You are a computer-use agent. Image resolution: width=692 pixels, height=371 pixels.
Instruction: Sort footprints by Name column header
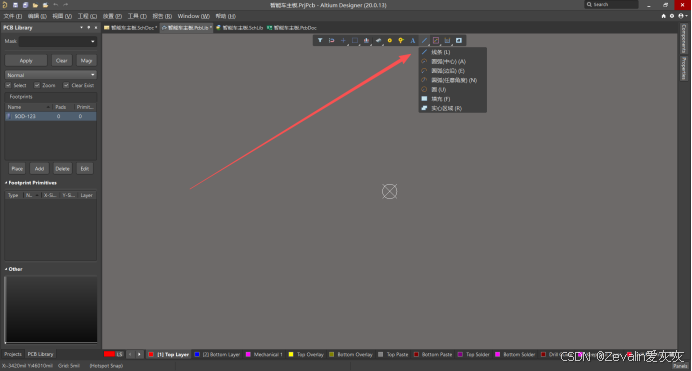click(29, 107)
